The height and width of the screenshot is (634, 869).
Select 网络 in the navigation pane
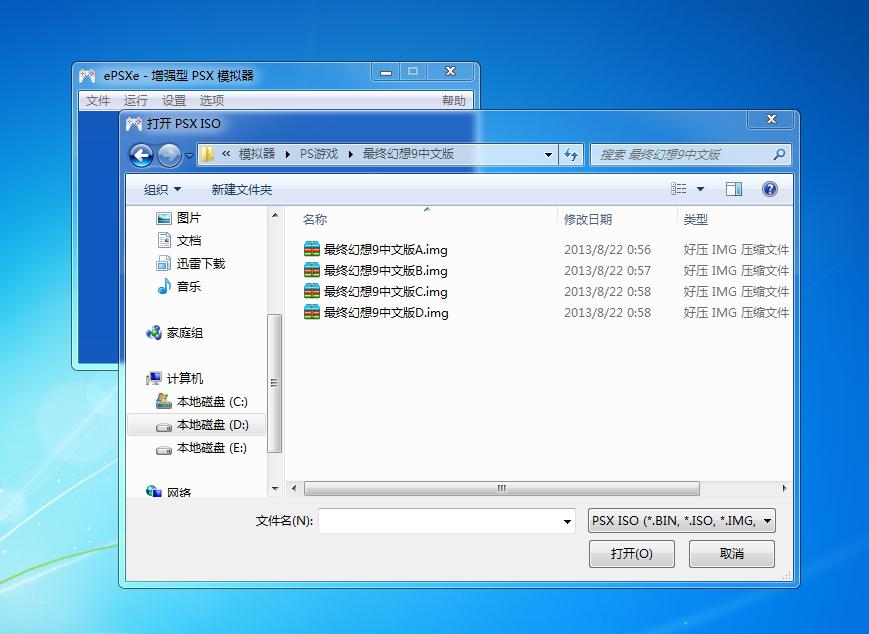pos(178,492)
